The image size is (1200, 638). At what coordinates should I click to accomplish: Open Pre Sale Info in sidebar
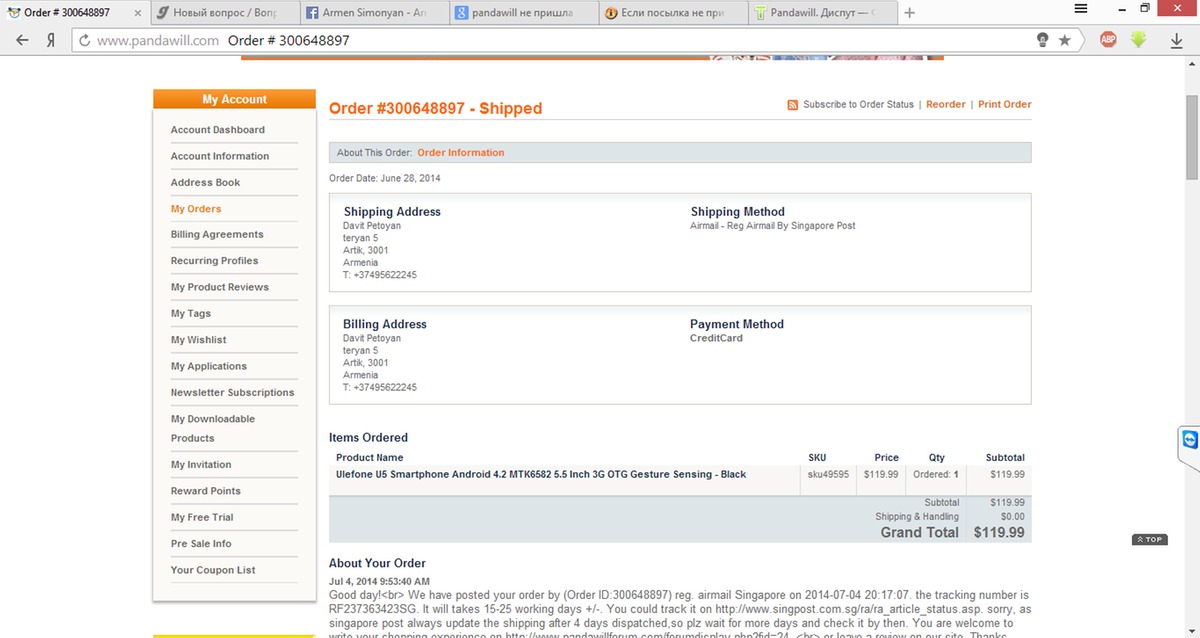click(200, 544)
